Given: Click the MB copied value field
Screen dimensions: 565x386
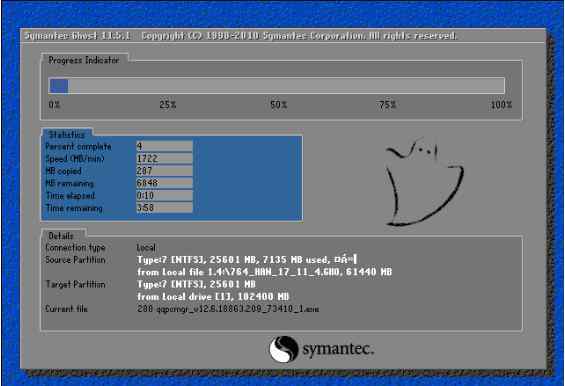Looking at the screenshot, I should pos(164,171).
